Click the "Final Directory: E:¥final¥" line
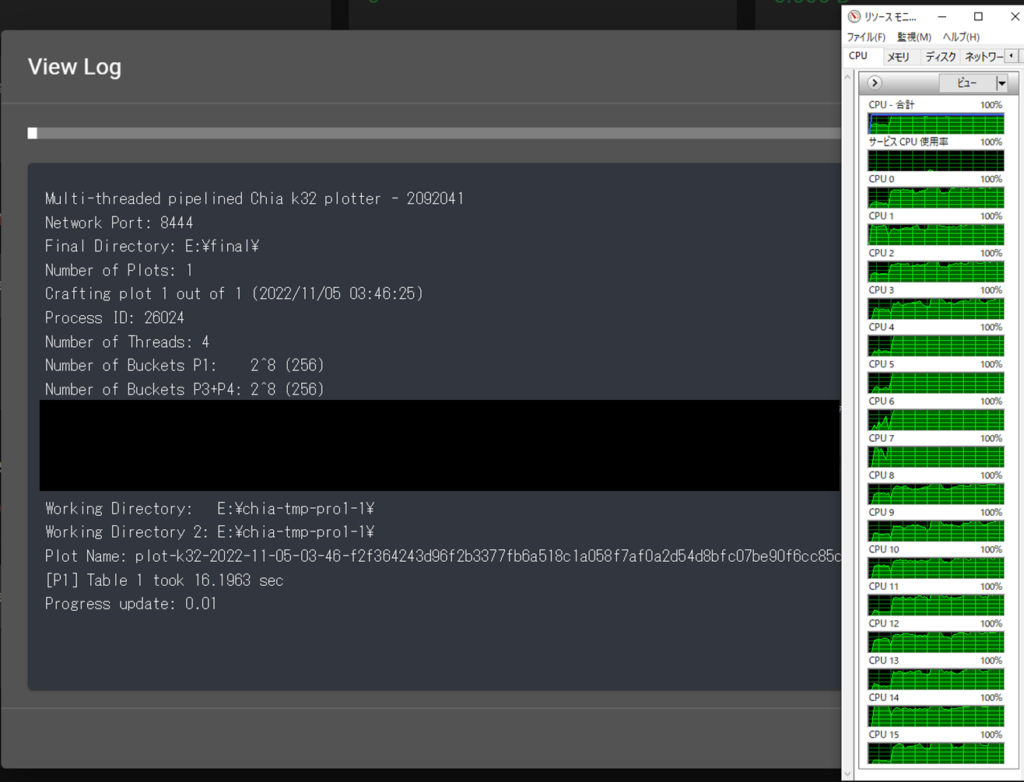Screen dimensions: 1024x782 [x=152, y=246]
